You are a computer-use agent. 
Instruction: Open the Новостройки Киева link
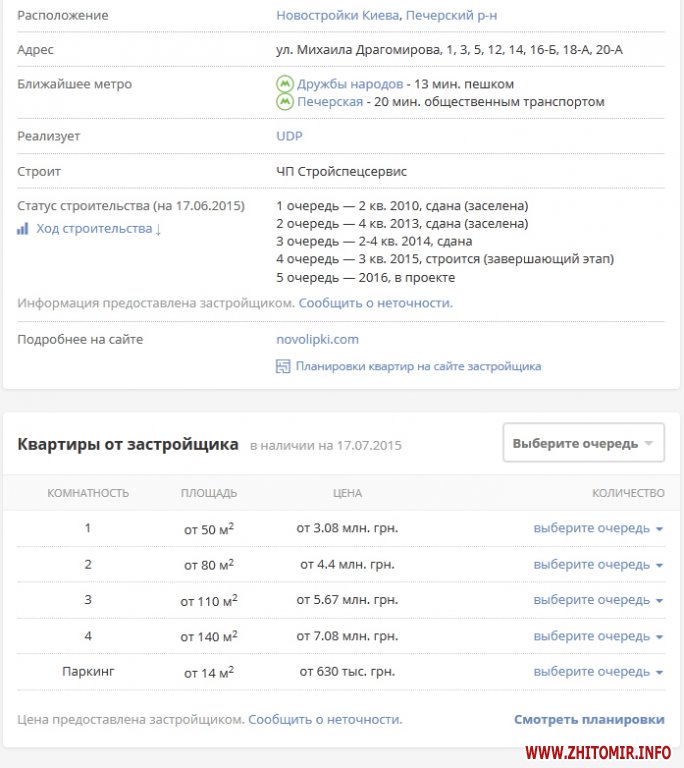338,16
